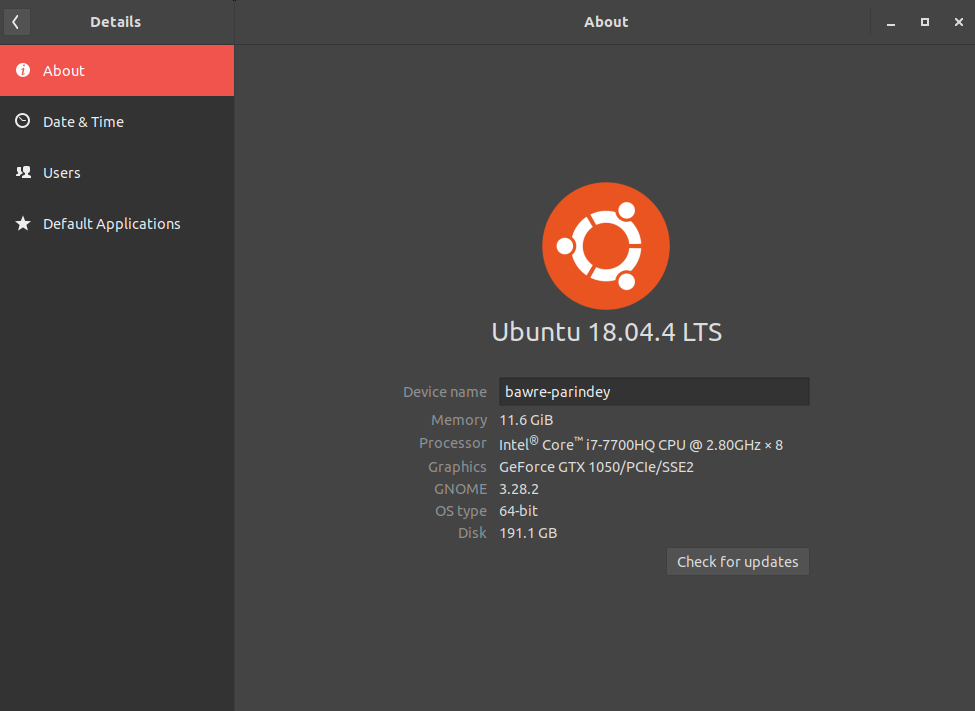Click the Device name label
Image resolution: width=975 pixels, height=711 pixels.
(445, 392)
